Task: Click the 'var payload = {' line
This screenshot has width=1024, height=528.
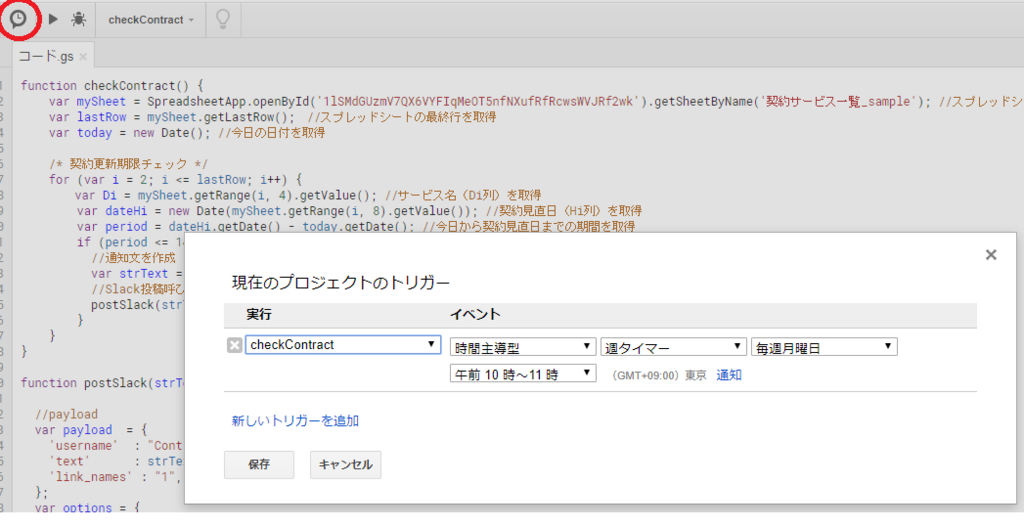Action: (x=91, y=430)
